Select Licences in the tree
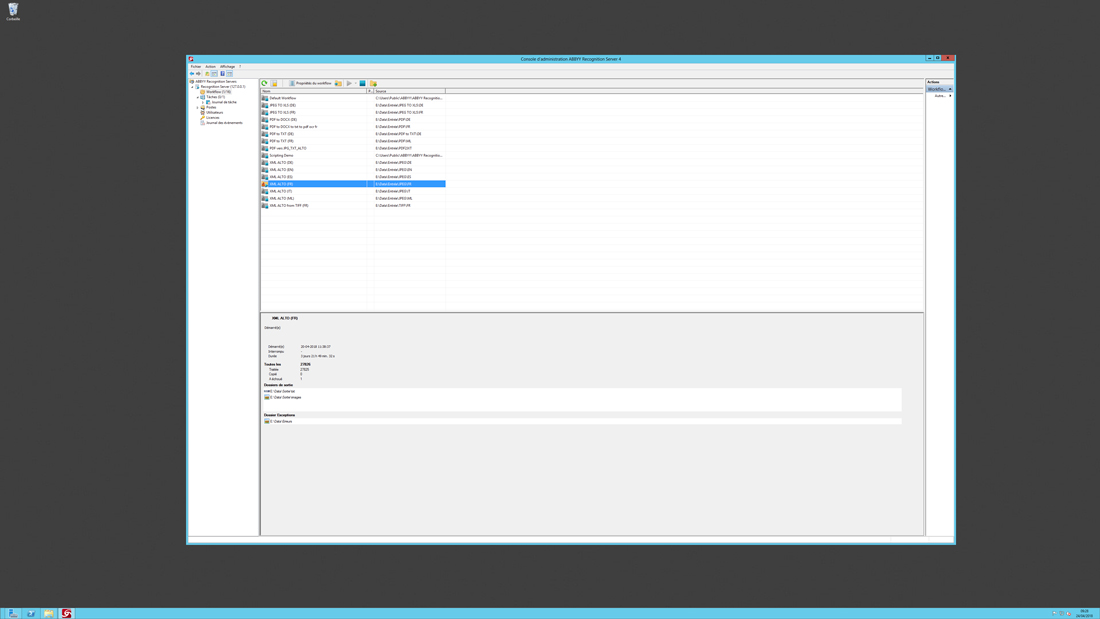 (212, 118)
